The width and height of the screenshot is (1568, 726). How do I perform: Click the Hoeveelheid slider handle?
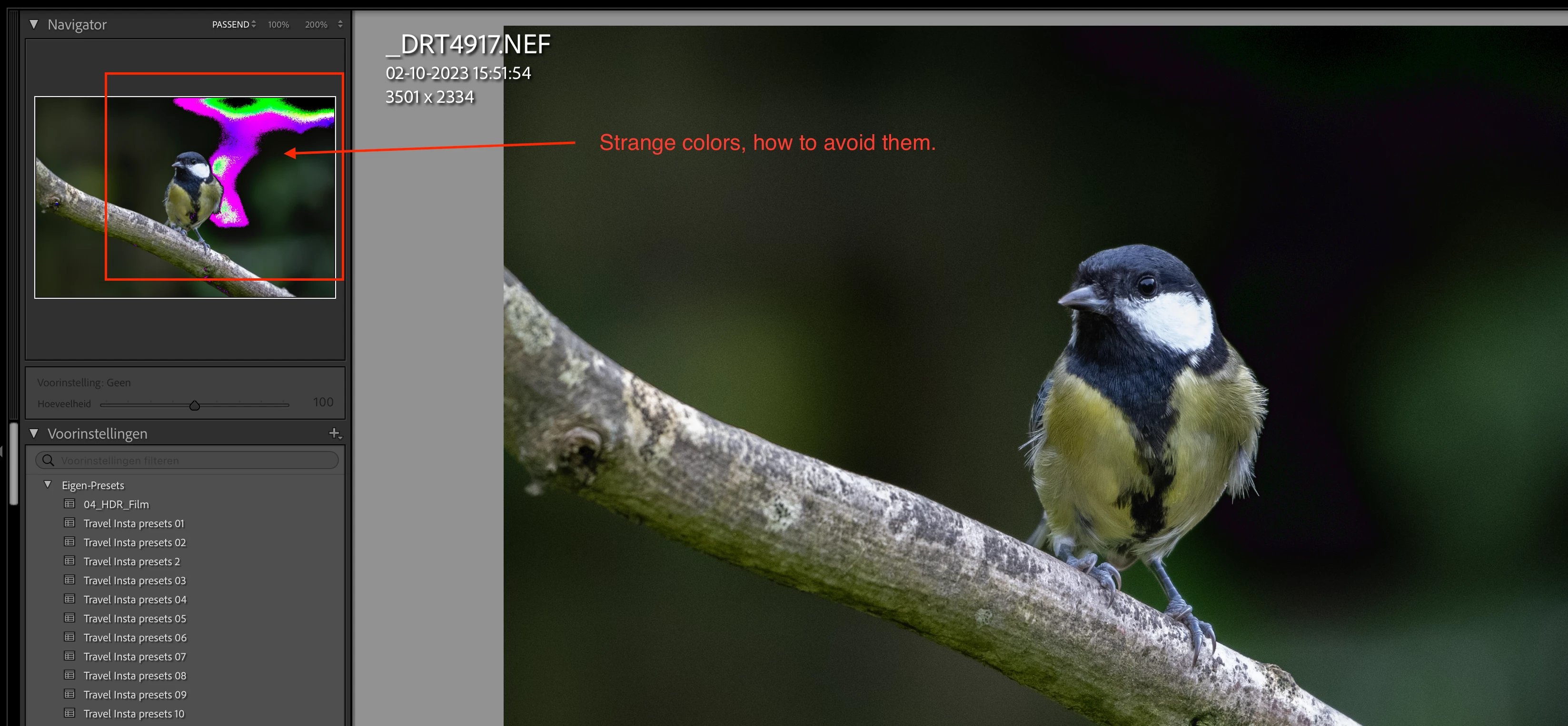point(195,405)
